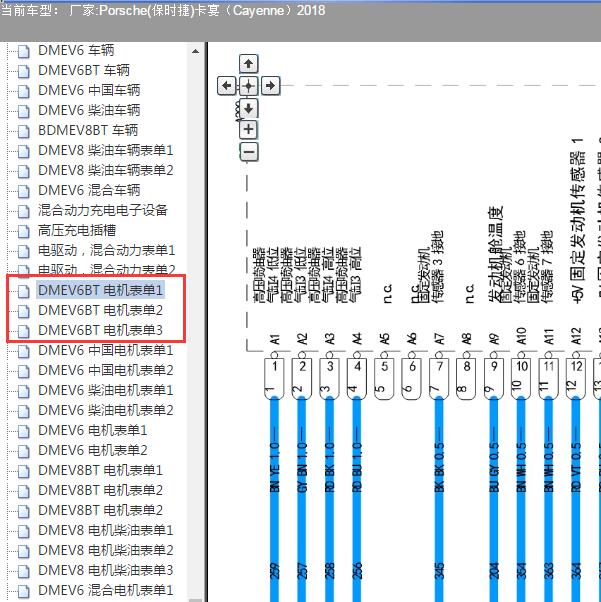The height and width of the screenshot is (602, 601).
Task: Click document icon beside DMEV6 混合电机表单1
Action: (x=24, y=591)
